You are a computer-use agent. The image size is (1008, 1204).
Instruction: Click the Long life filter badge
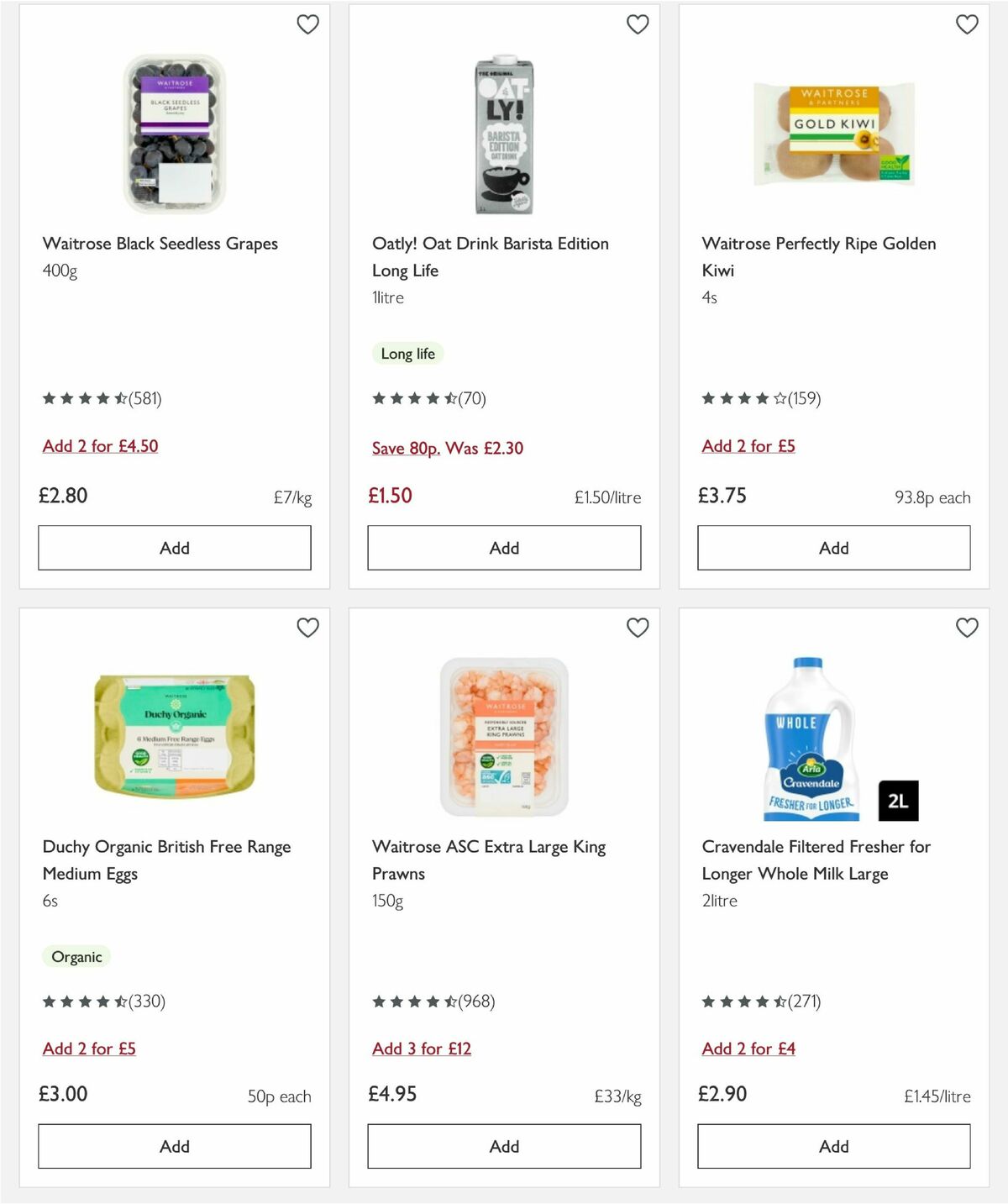tap(407, 354)
